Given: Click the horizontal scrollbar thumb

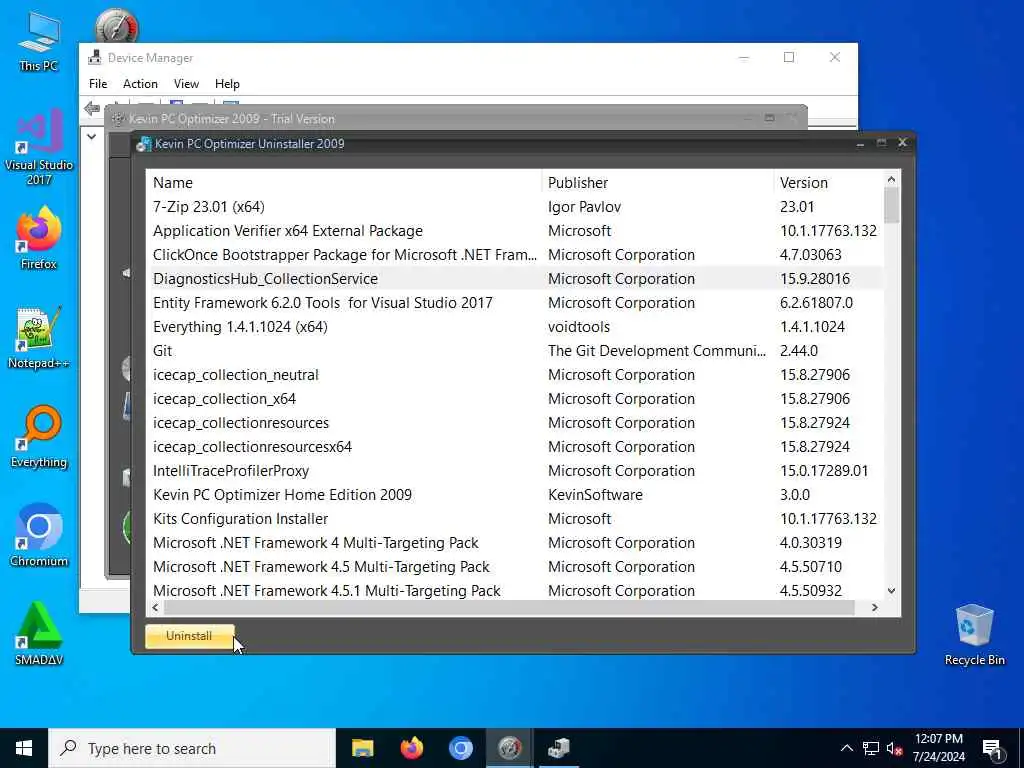Looking at the screenshot, I should tap(509, 607).
